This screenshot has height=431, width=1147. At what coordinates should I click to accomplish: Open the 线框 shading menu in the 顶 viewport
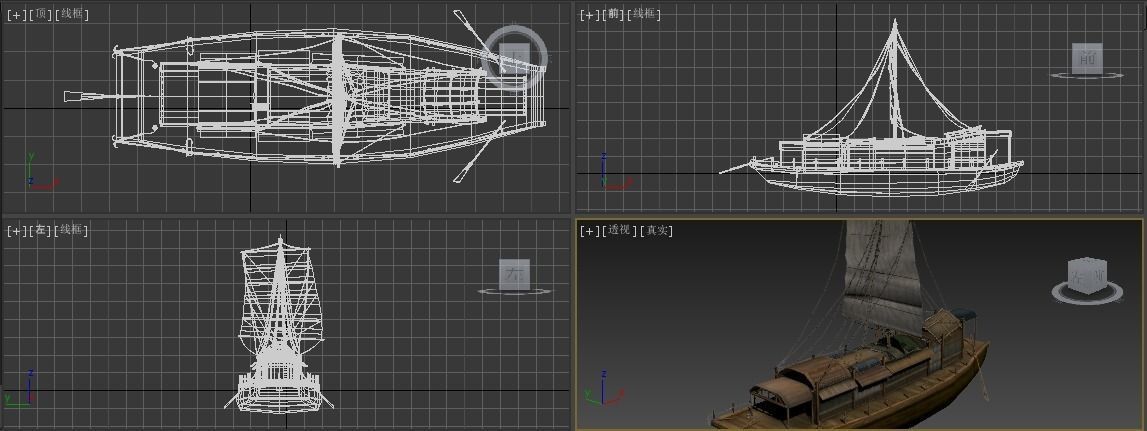72,14
